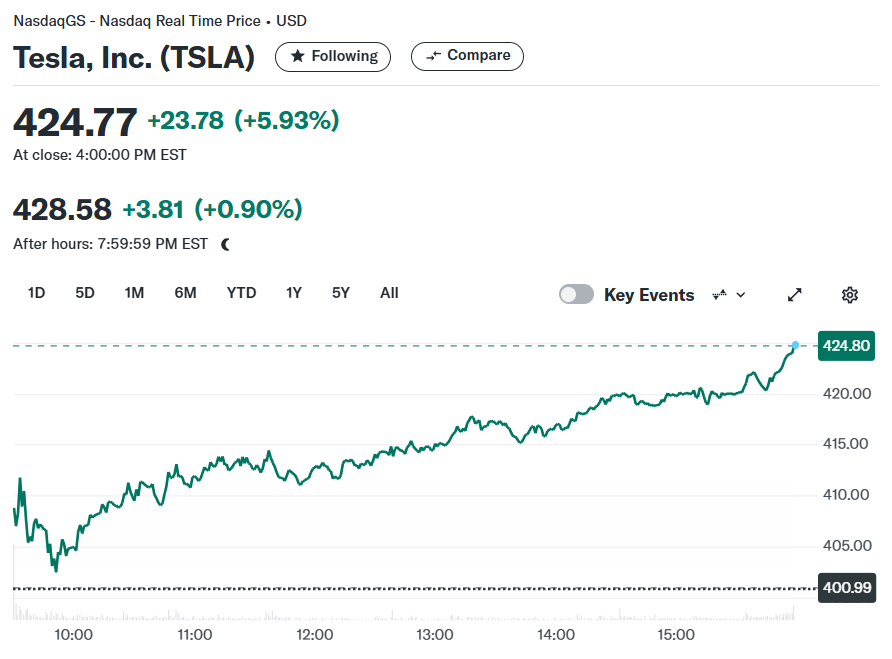
Task: Switch chart to 5Y range
Action: pos(341,293)
